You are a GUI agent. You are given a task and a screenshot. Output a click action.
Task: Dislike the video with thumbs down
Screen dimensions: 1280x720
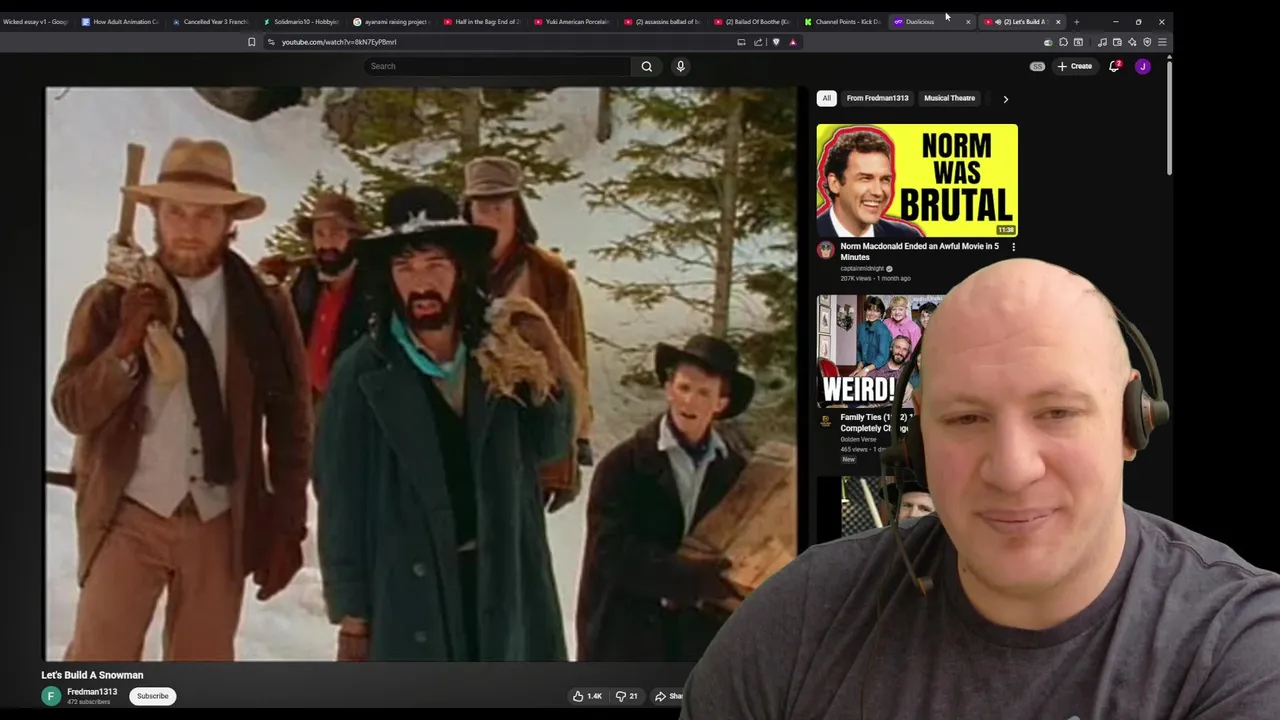coord(627,696)
